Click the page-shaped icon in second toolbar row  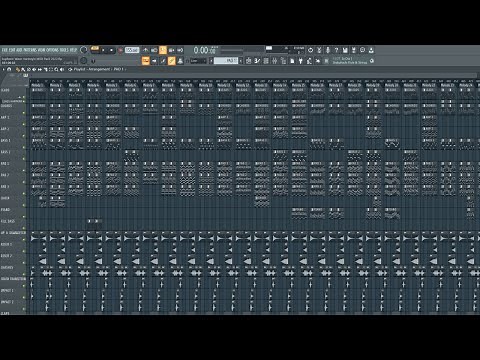[292, 61]
